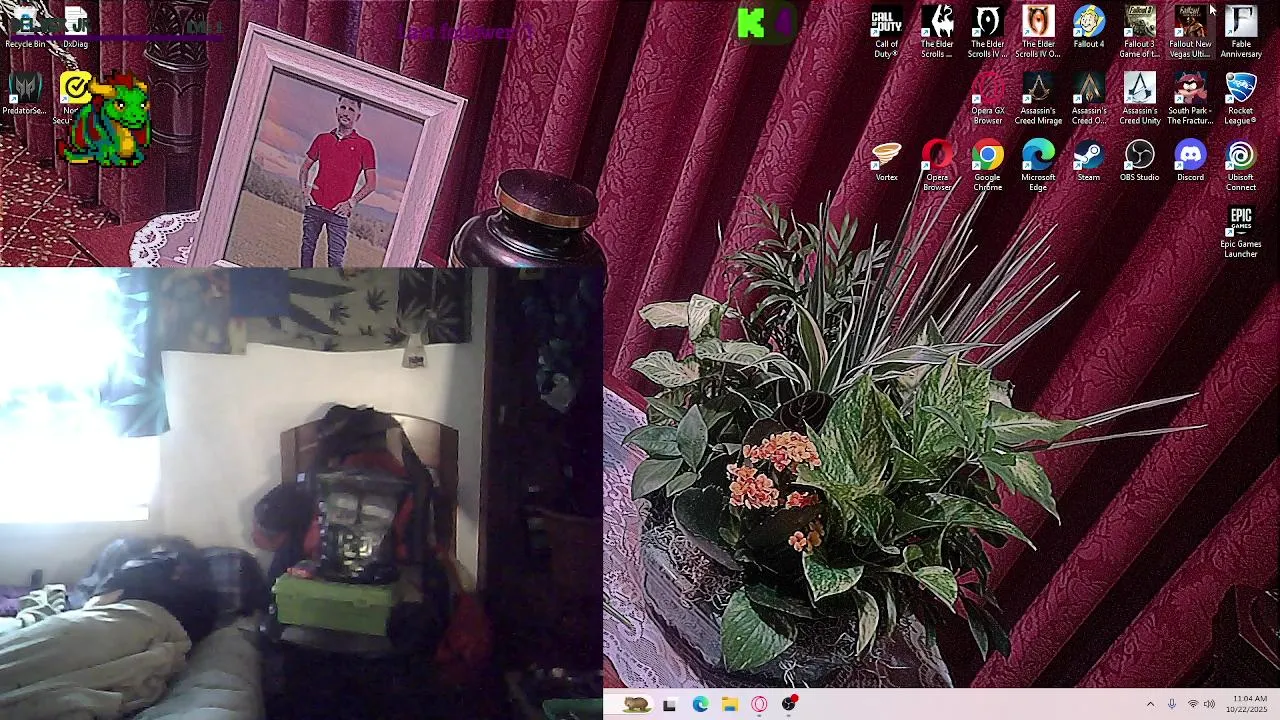Click the microphone tray icon

[1172, 705]
